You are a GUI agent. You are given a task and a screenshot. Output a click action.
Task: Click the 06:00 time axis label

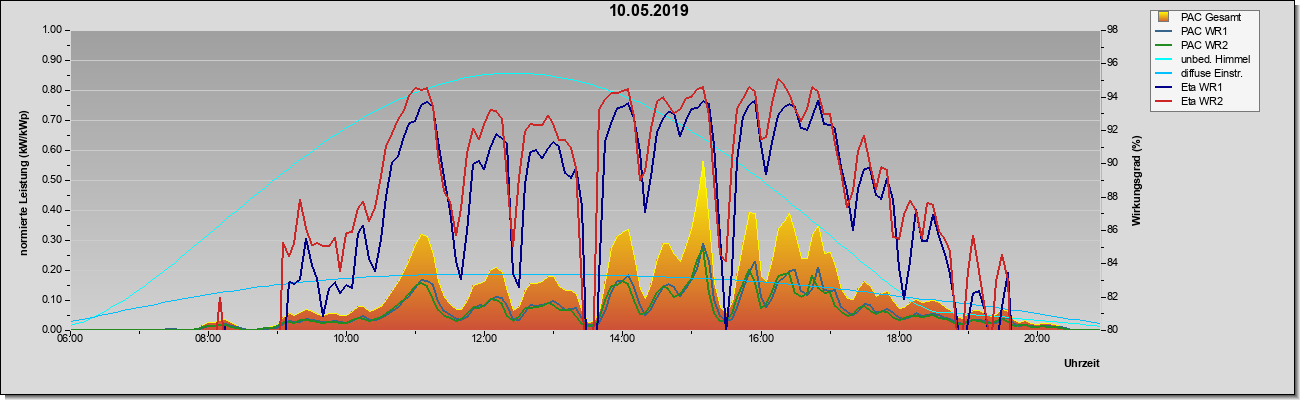click(x=70, y=339)
